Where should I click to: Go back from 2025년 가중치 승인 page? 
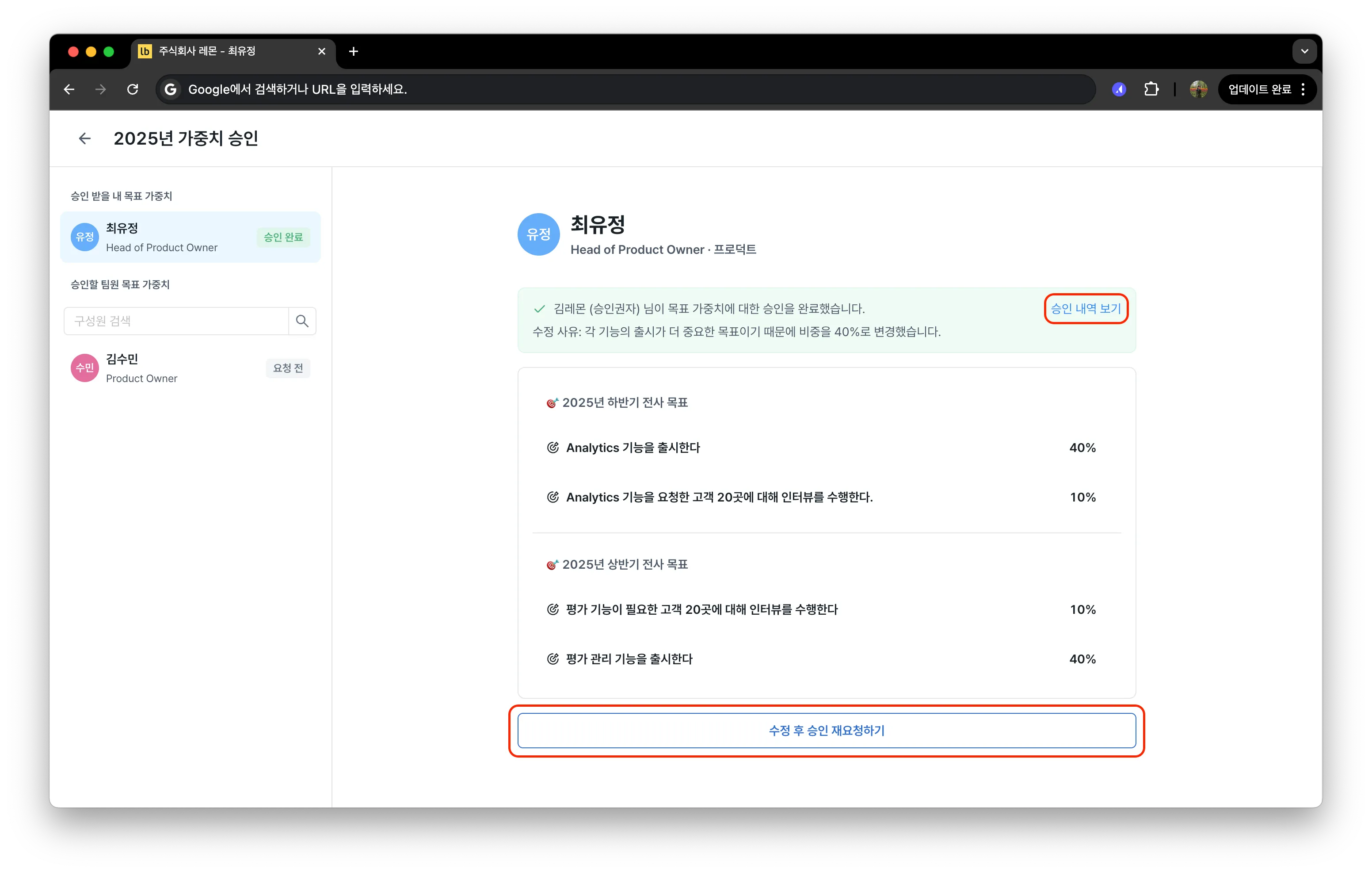pos(84,138)
